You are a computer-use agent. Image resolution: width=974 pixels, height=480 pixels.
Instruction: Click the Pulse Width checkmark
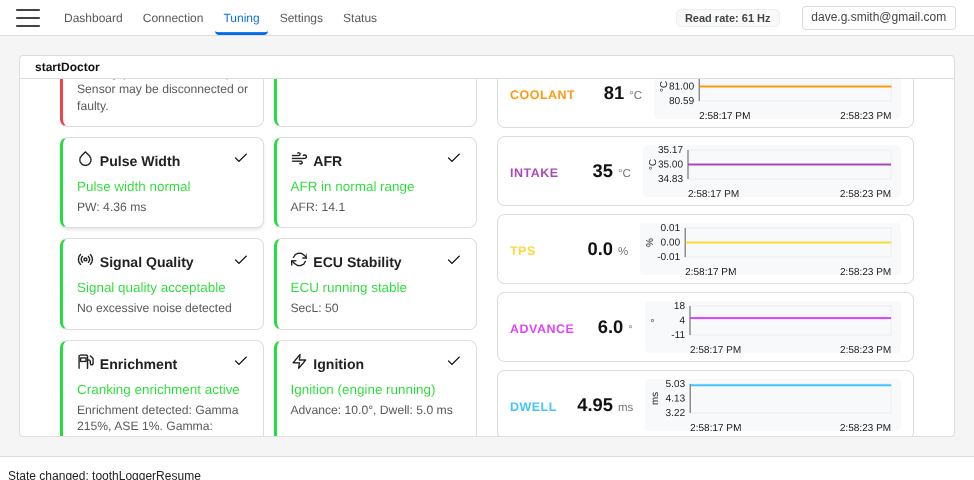tap(241, 158)
